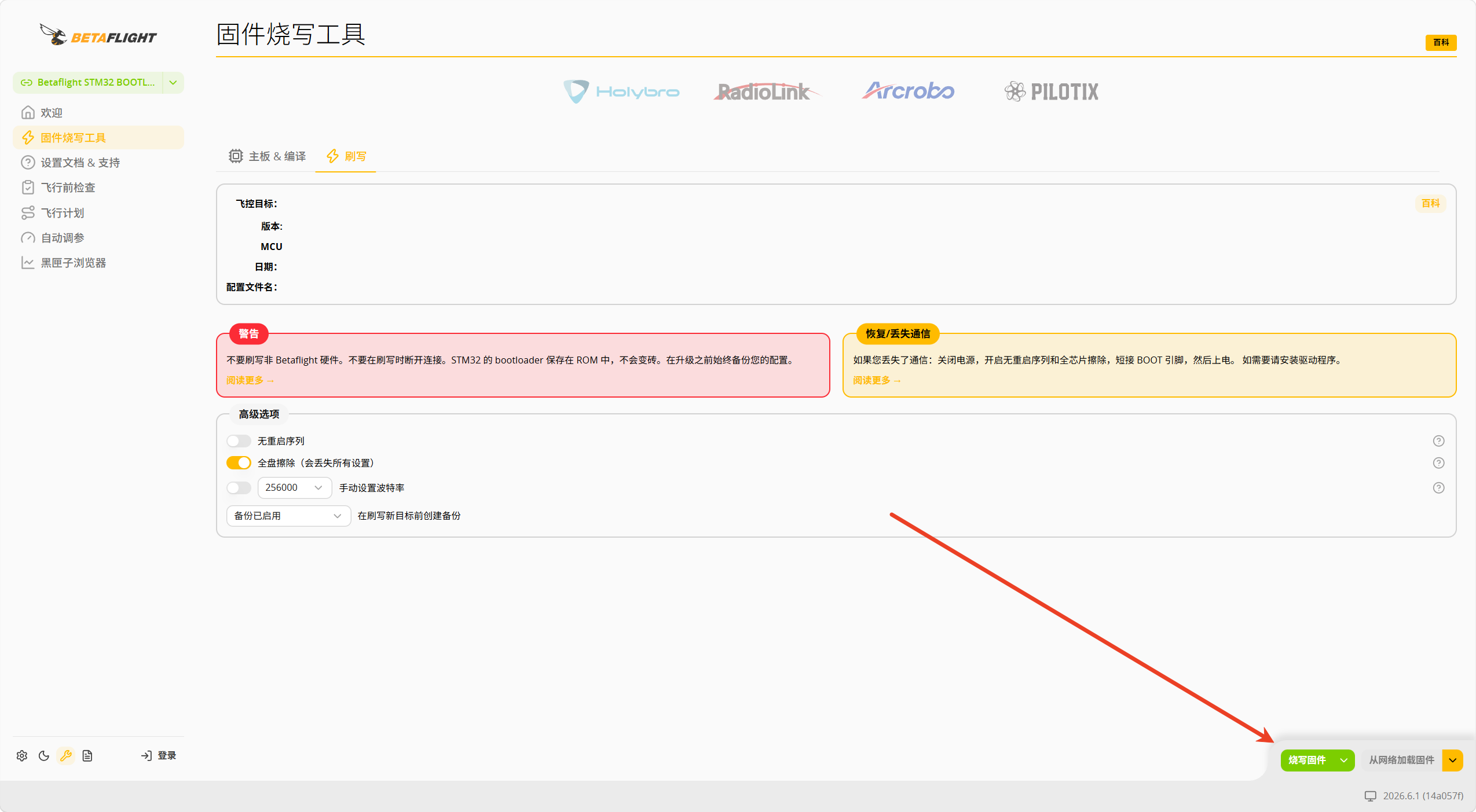Go to 欢迎 in sidebar
The width and height of the screenshot is (1476, 812).
point(98,113)
